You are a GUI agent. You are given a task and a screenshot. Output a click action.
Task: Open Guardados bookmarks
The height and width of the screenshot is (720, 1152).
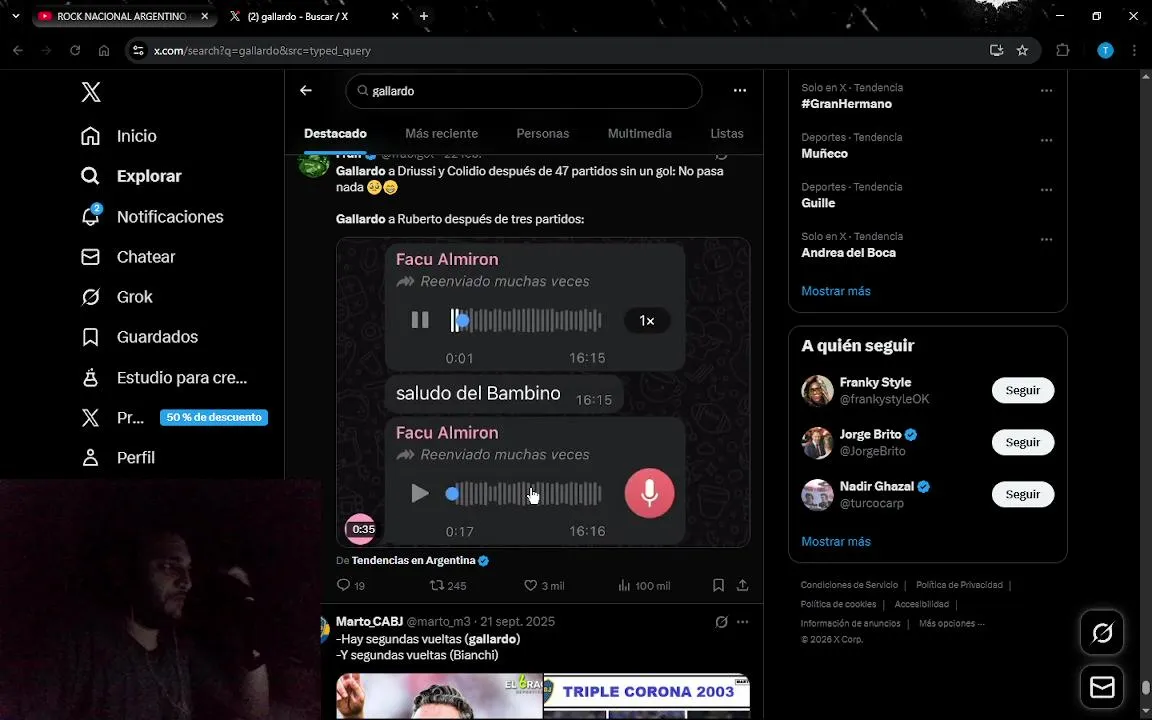click(x=139, y=337)
